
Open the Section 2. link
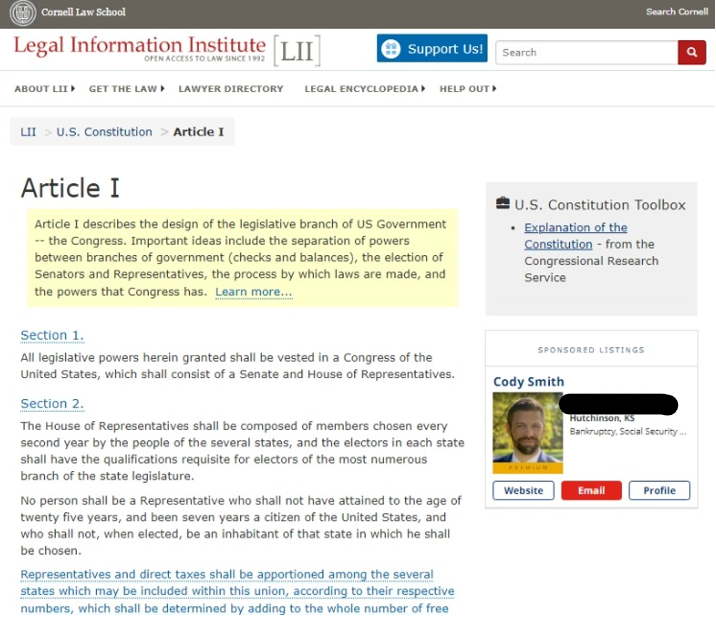point(52,404)
